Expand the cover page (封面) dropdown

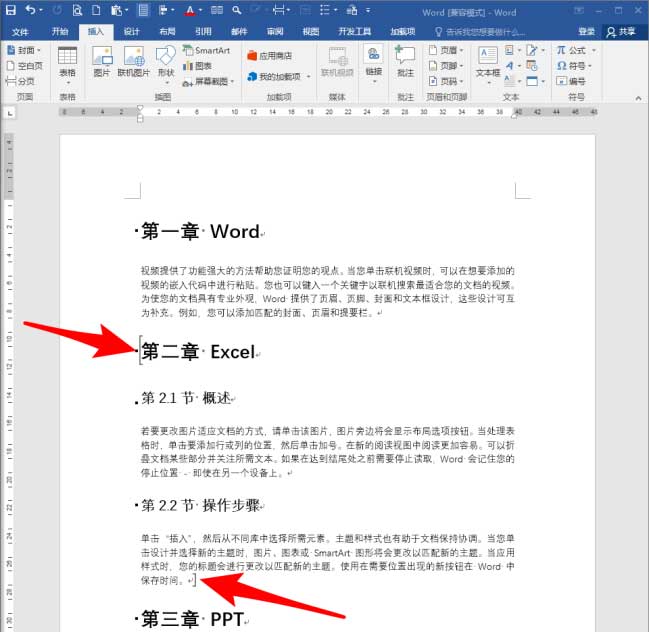coord(39,50)
